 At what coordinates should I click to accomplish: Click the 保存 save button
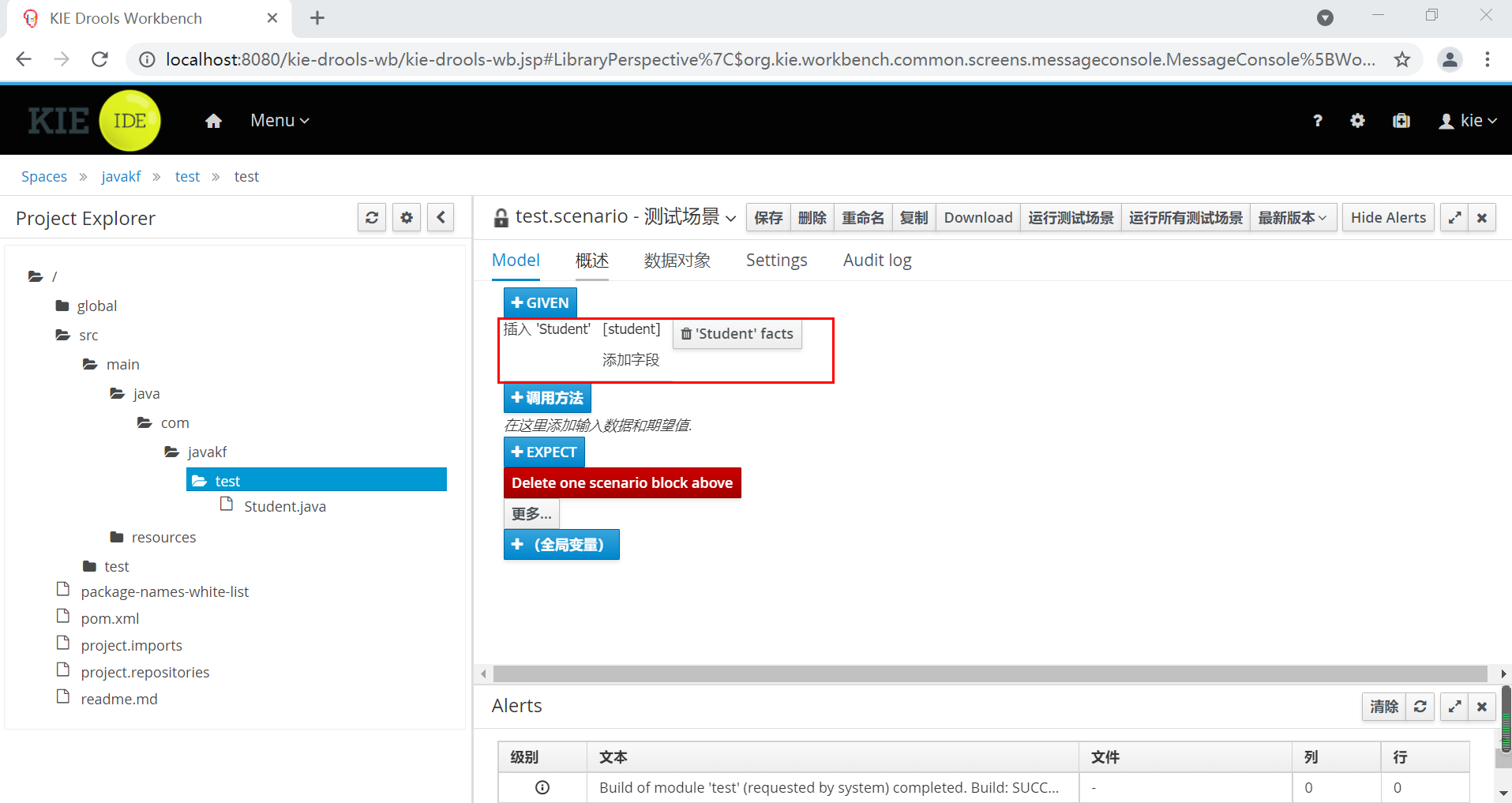click(x=768, y=218)
